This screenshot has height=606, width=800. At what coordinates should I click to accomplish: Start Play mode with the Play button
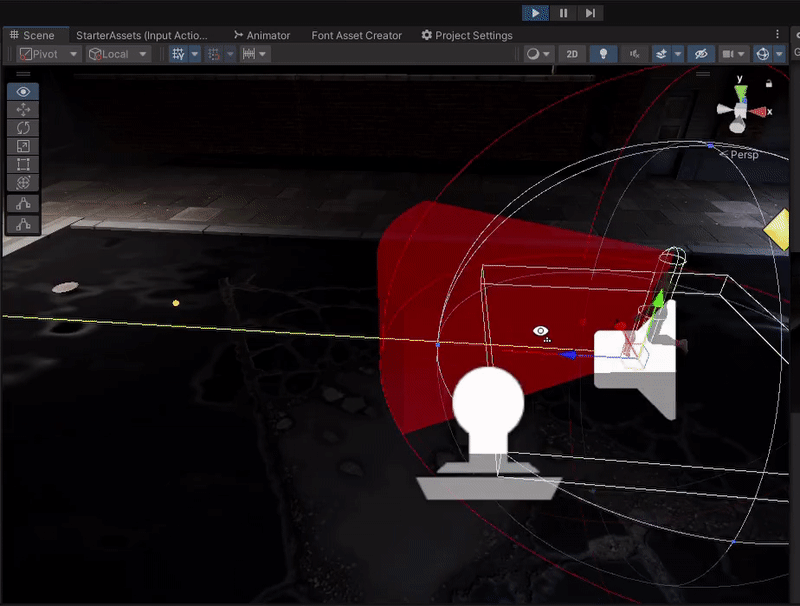click(535, 13)
